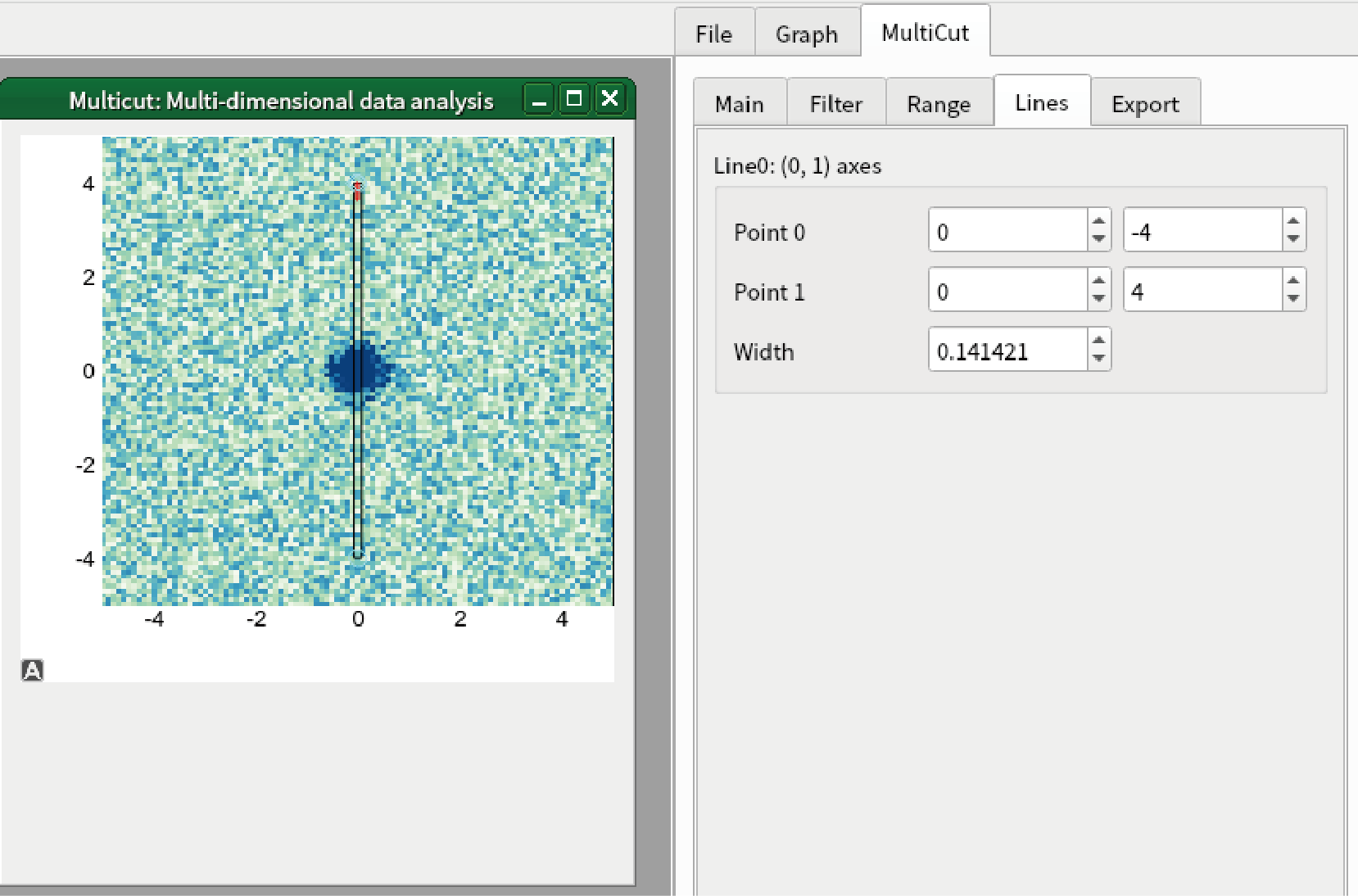Click the A annotation icon below plot
Screen dimensions: 1358x896
tap(32, 671)
